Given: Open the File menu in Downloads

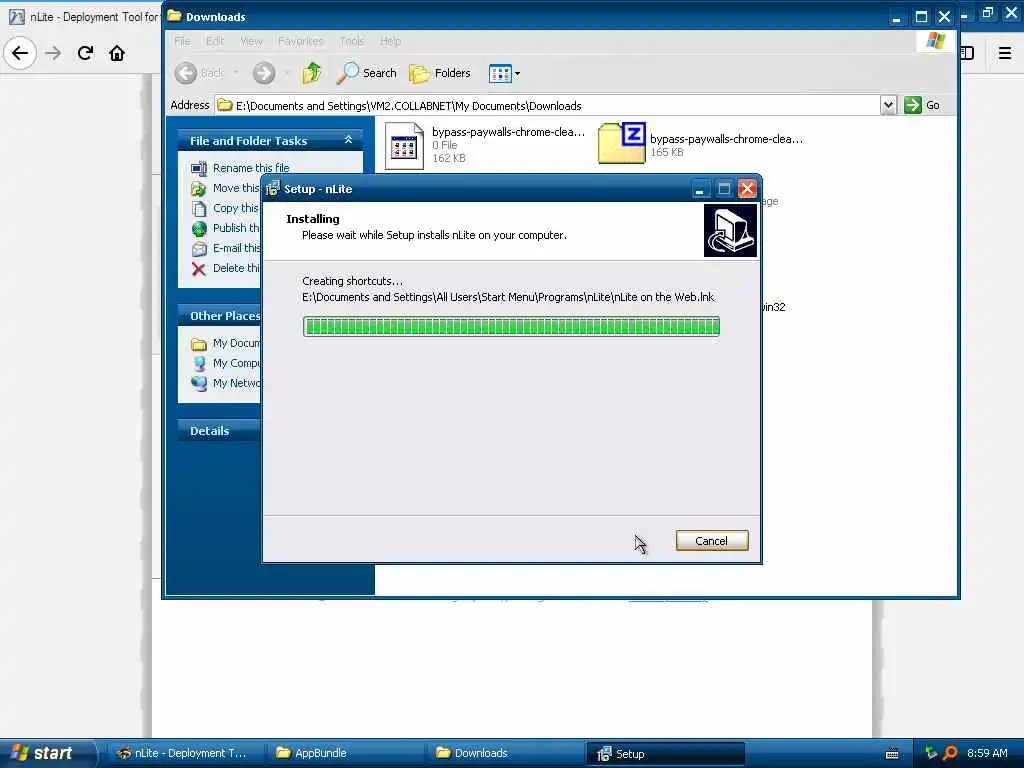Looking at the screenshot, I should coord(182,41).
